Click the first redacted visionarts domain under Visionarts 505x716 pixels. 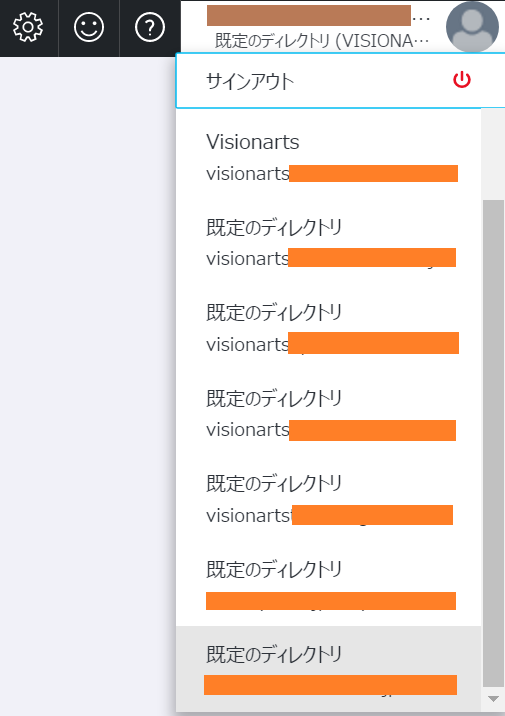pyautogui.click(x=373, y=174)
